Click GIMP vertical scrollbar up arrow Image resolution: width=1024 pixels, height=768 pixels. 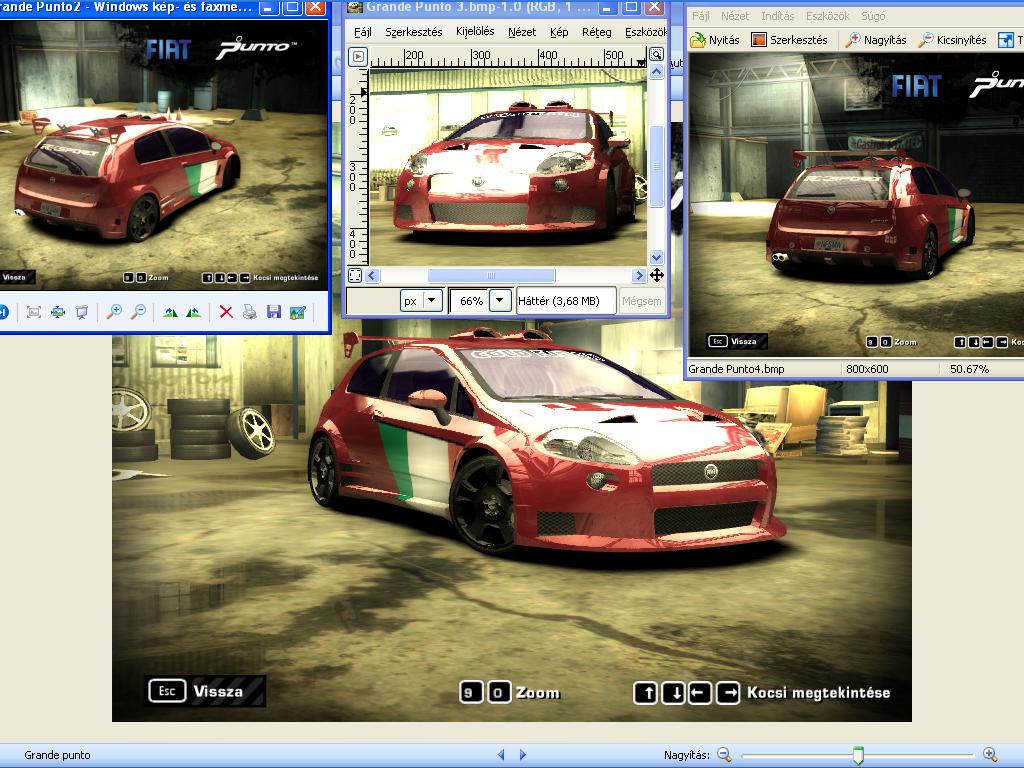(656, 72)
